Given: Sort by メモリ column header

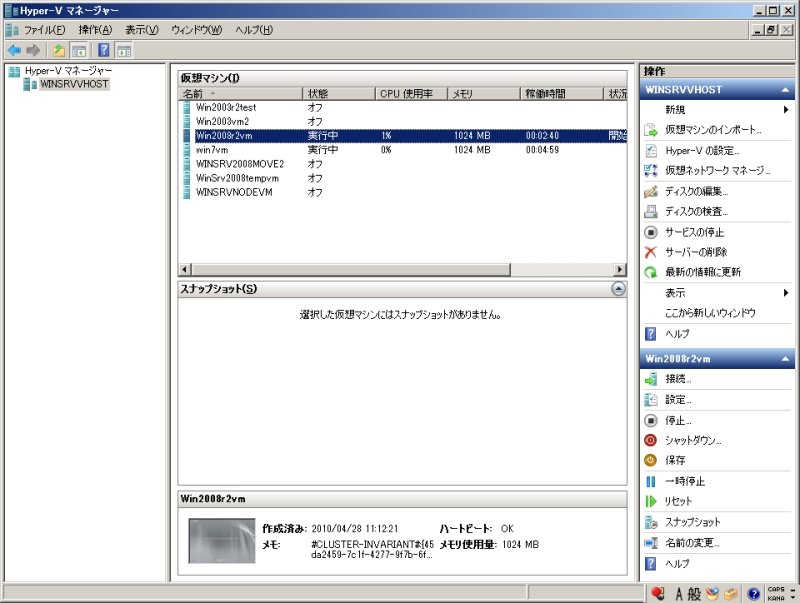Looking at the screenshot, I should click(x=484, y=94).
